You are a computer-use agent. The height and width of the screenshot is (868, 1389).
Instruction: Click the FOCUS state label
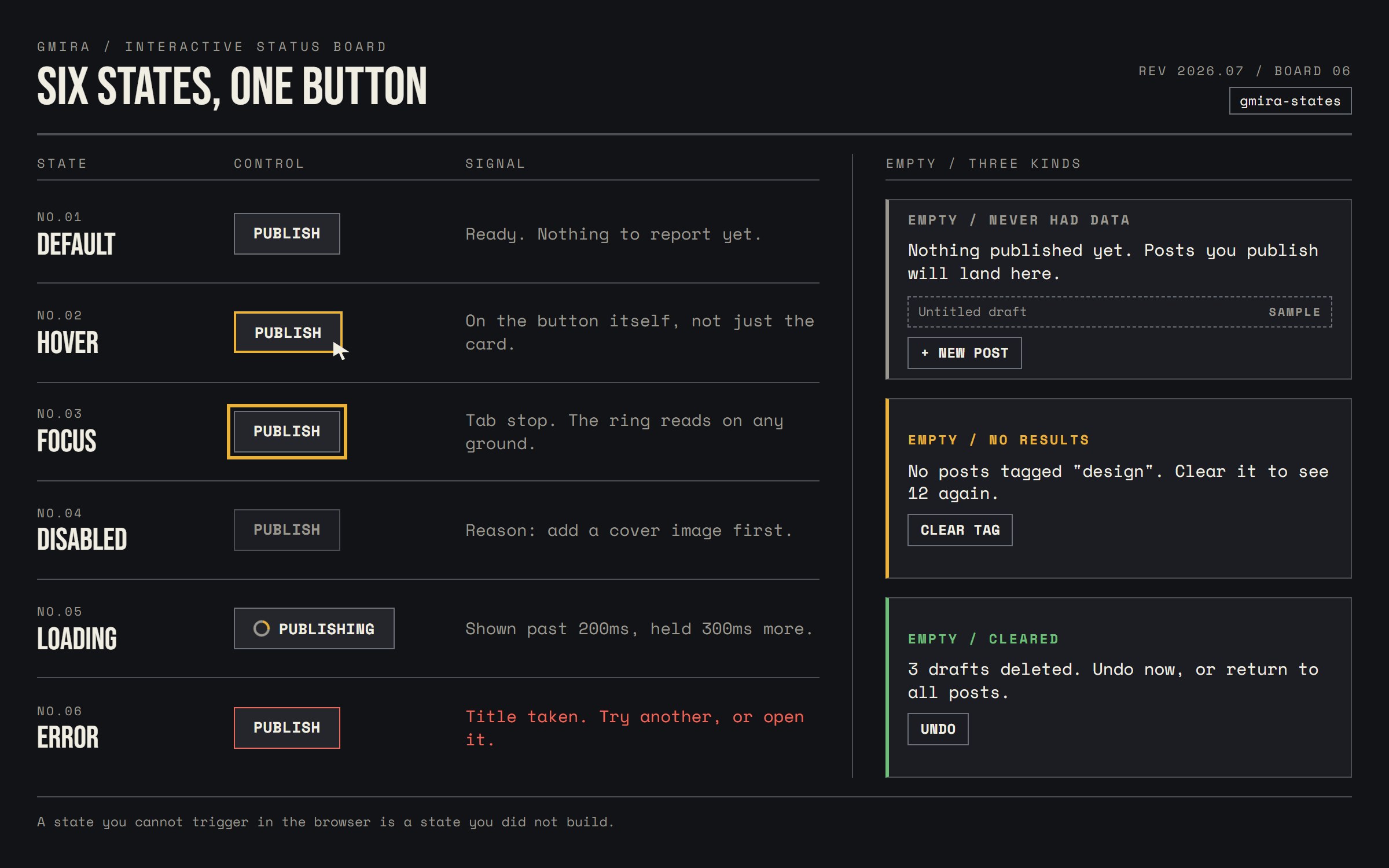pos(67,441)
